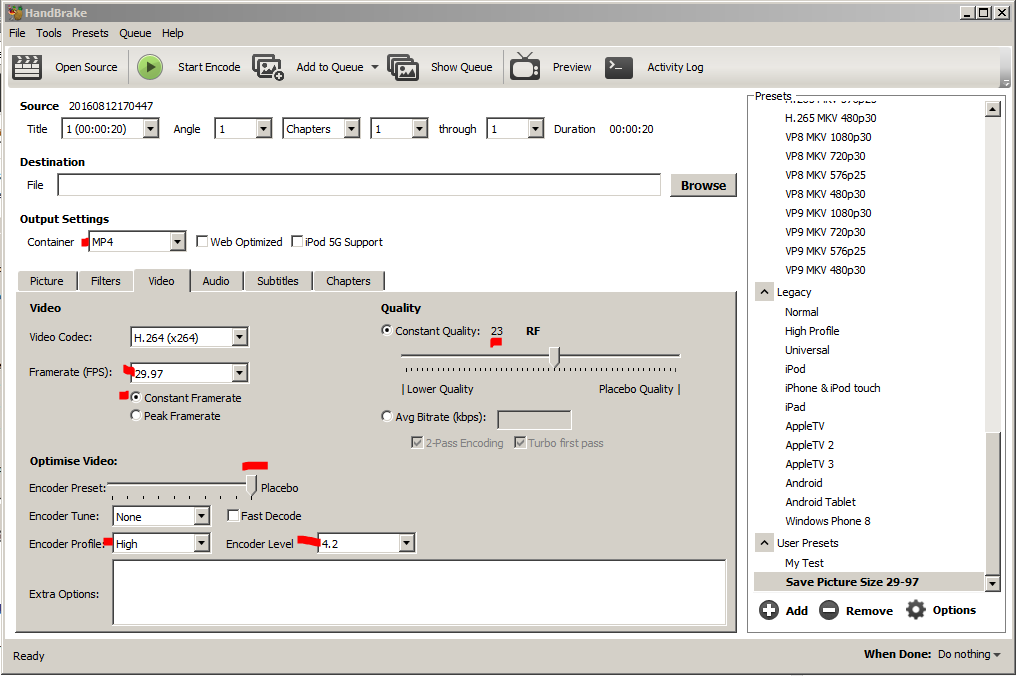
Task: Open the File menu
Action: 17,33
